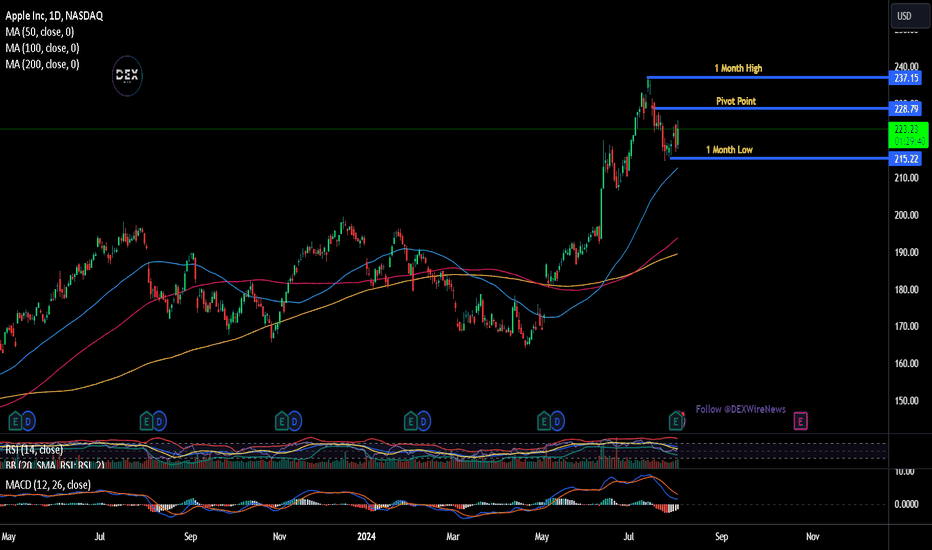Viewport: 932px width, 550px height.
Task: Select the MA (50, close, 0) legend
Action: [x=40, y=32]
